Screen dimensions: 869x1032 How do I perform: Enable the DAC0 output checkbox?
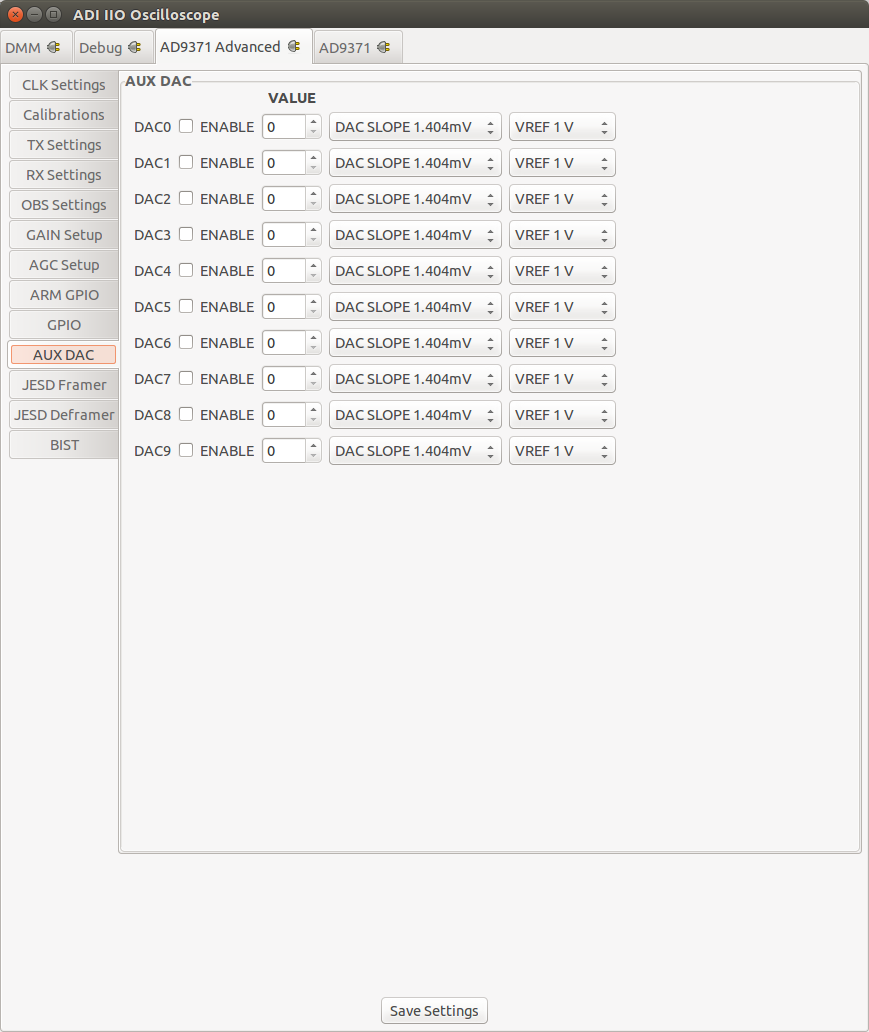(186, 127)
